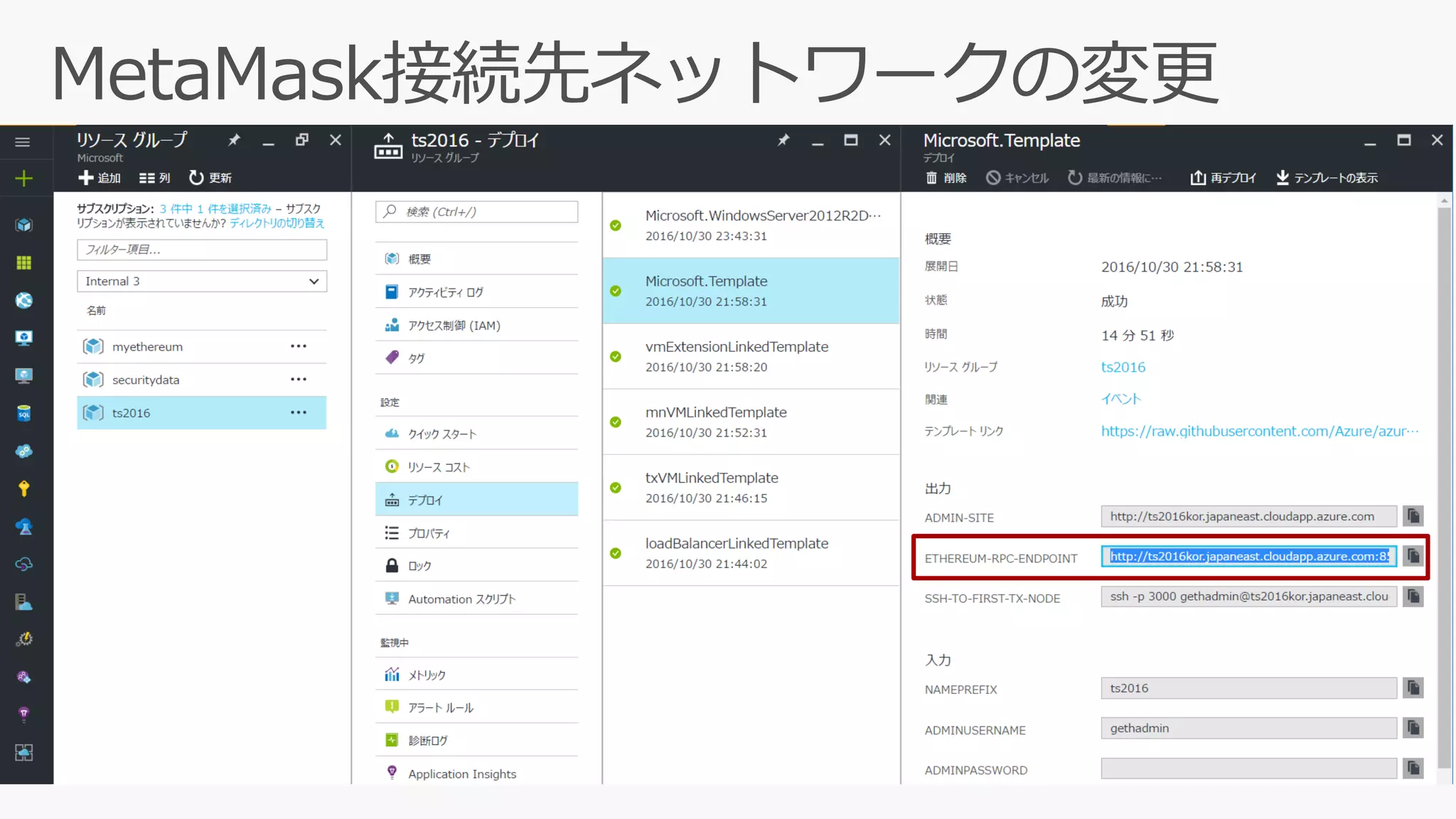Open more options for securitydata group
This screenshot has height=819, width=1456.
click(x=299, y=380)
